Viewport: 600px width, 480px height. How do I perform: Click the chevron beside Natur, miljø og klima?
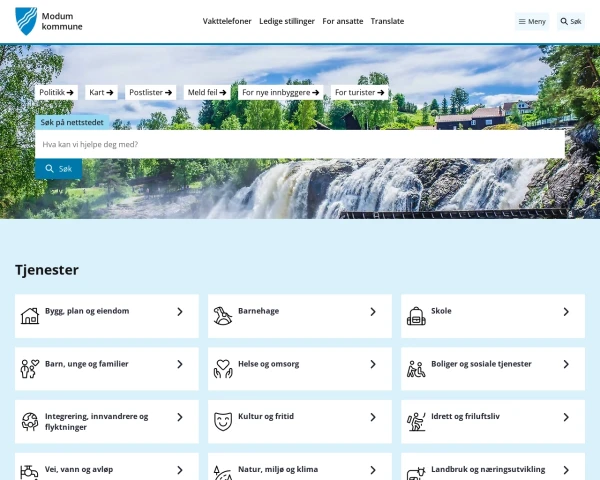[373, 470]
